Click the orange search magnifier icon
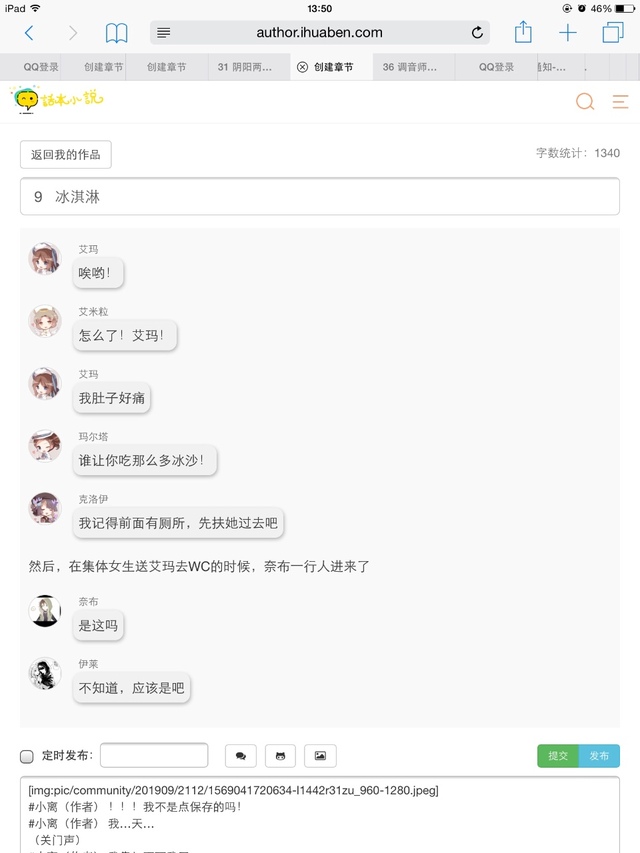The image size is (640, 853). point(585,101)
